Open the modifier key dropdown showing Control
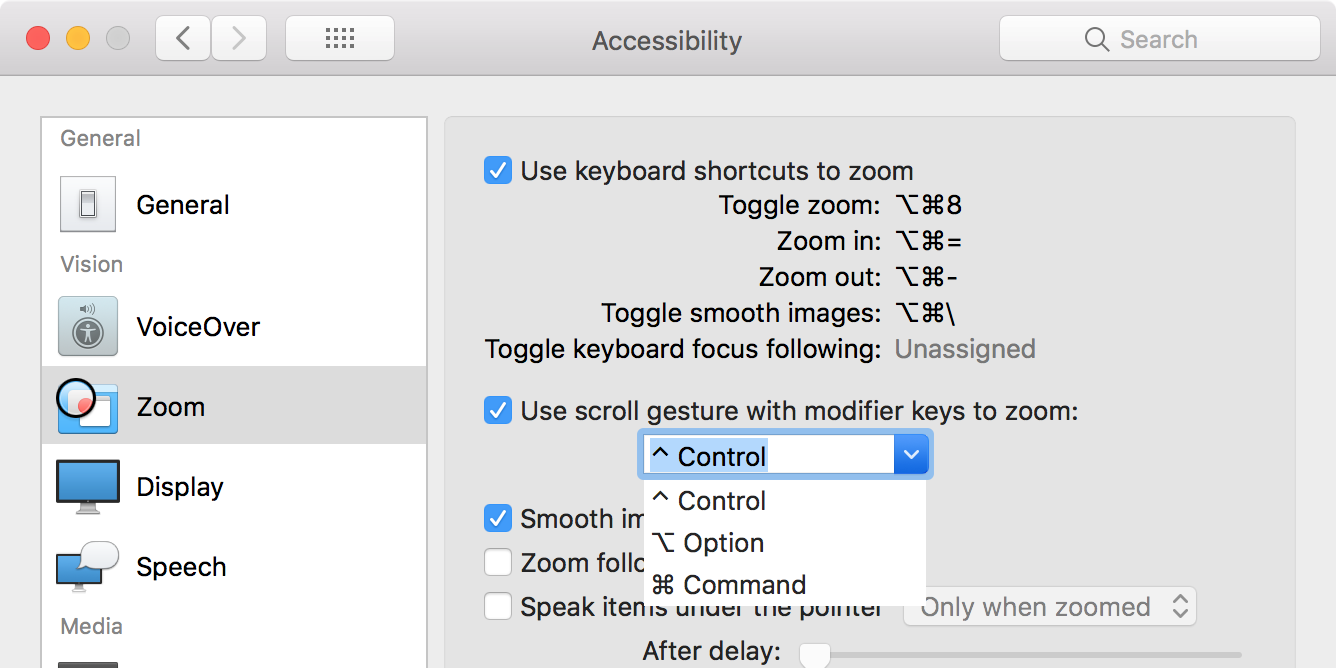This screenshot has width=1336, height=668. pos(910,454)
